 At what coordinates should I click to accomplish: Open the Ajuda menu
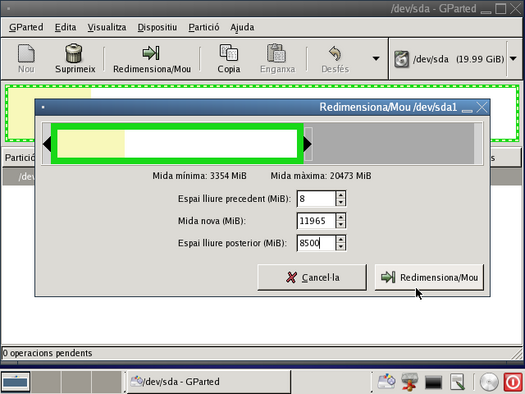[x=242, y=27]
